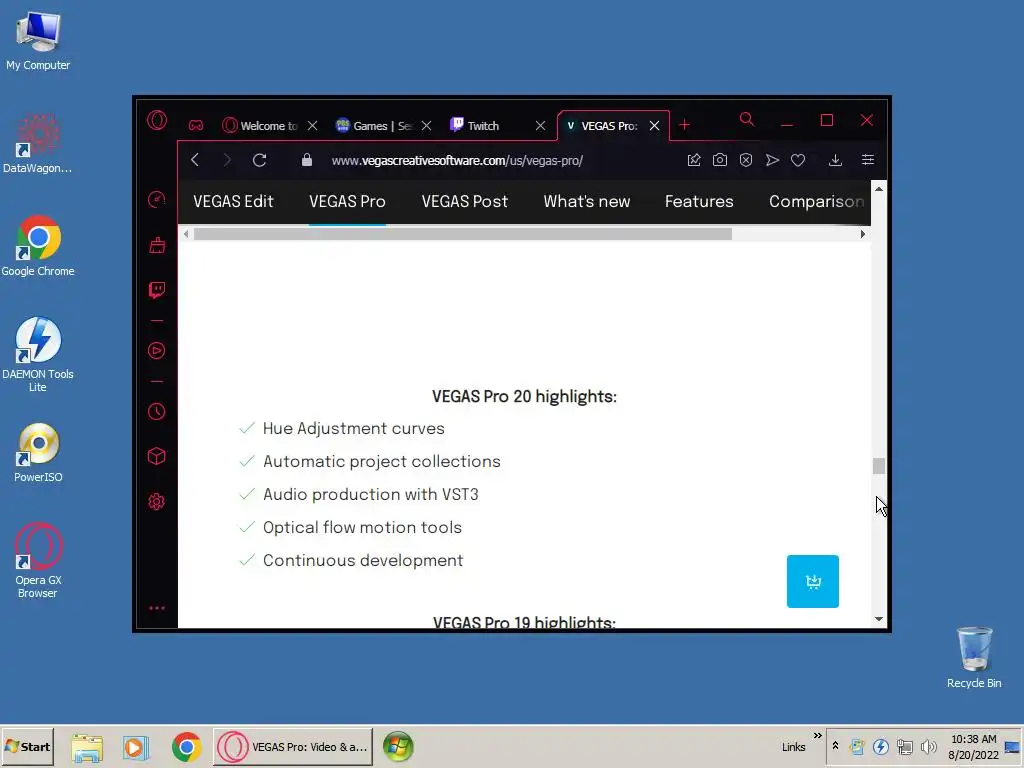Click the URL address field
1024x768 pixels.
pyautogui.click(x=457, y=160)
